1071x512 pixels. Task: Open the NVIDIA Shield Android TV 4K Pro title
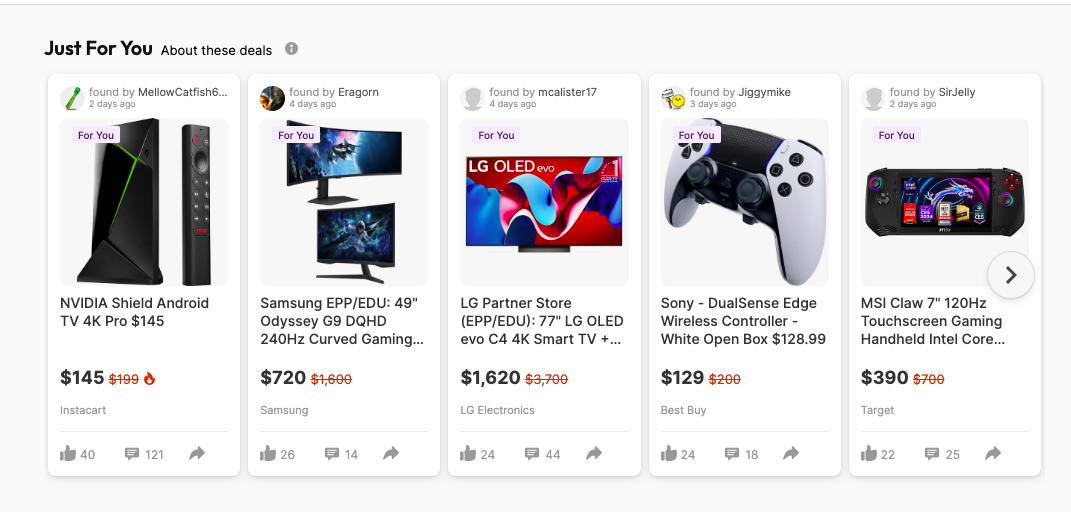pos(135,312)
